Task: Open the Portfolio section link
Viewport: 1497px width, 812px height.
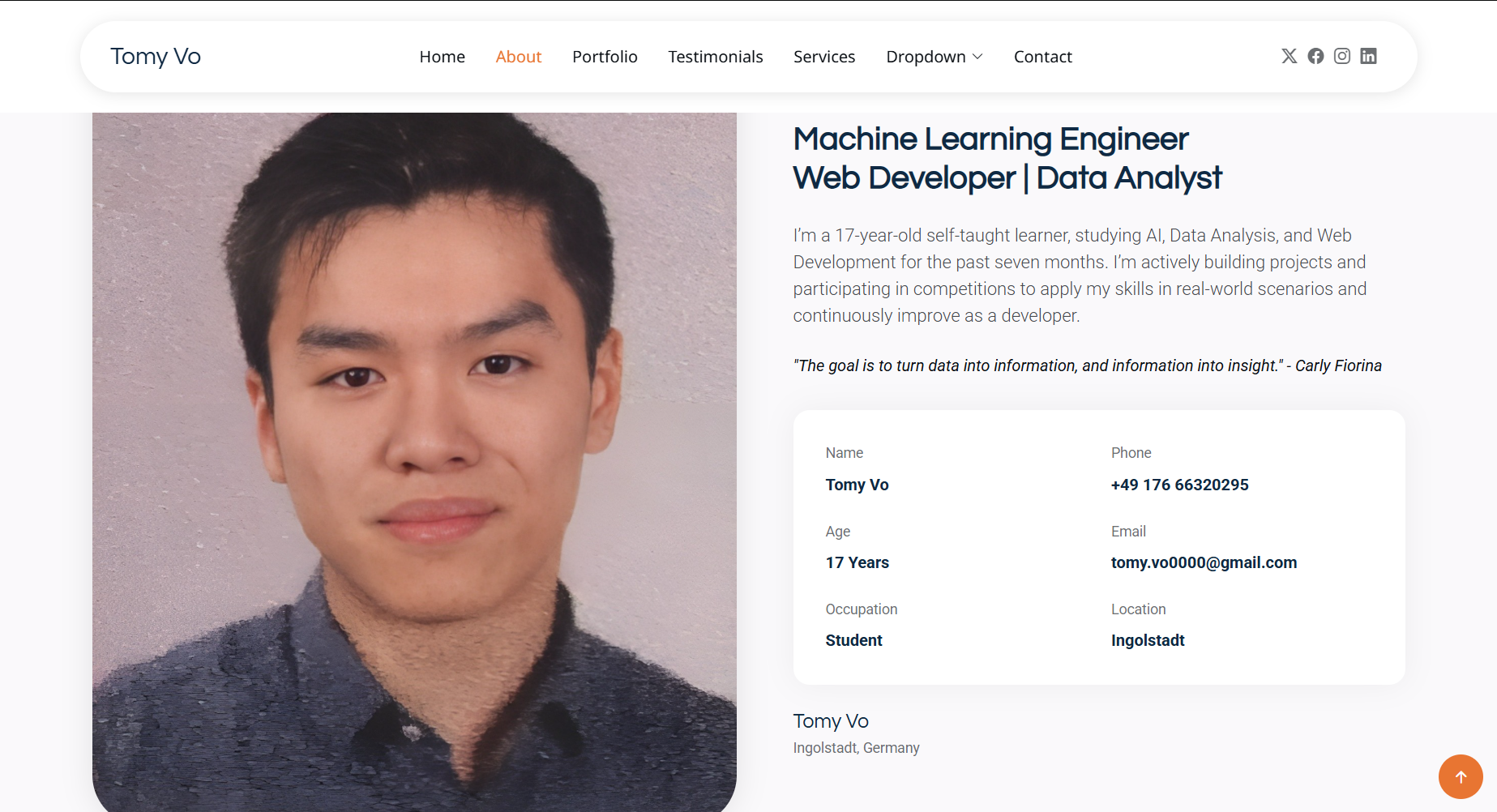Action: coord(605,57)
